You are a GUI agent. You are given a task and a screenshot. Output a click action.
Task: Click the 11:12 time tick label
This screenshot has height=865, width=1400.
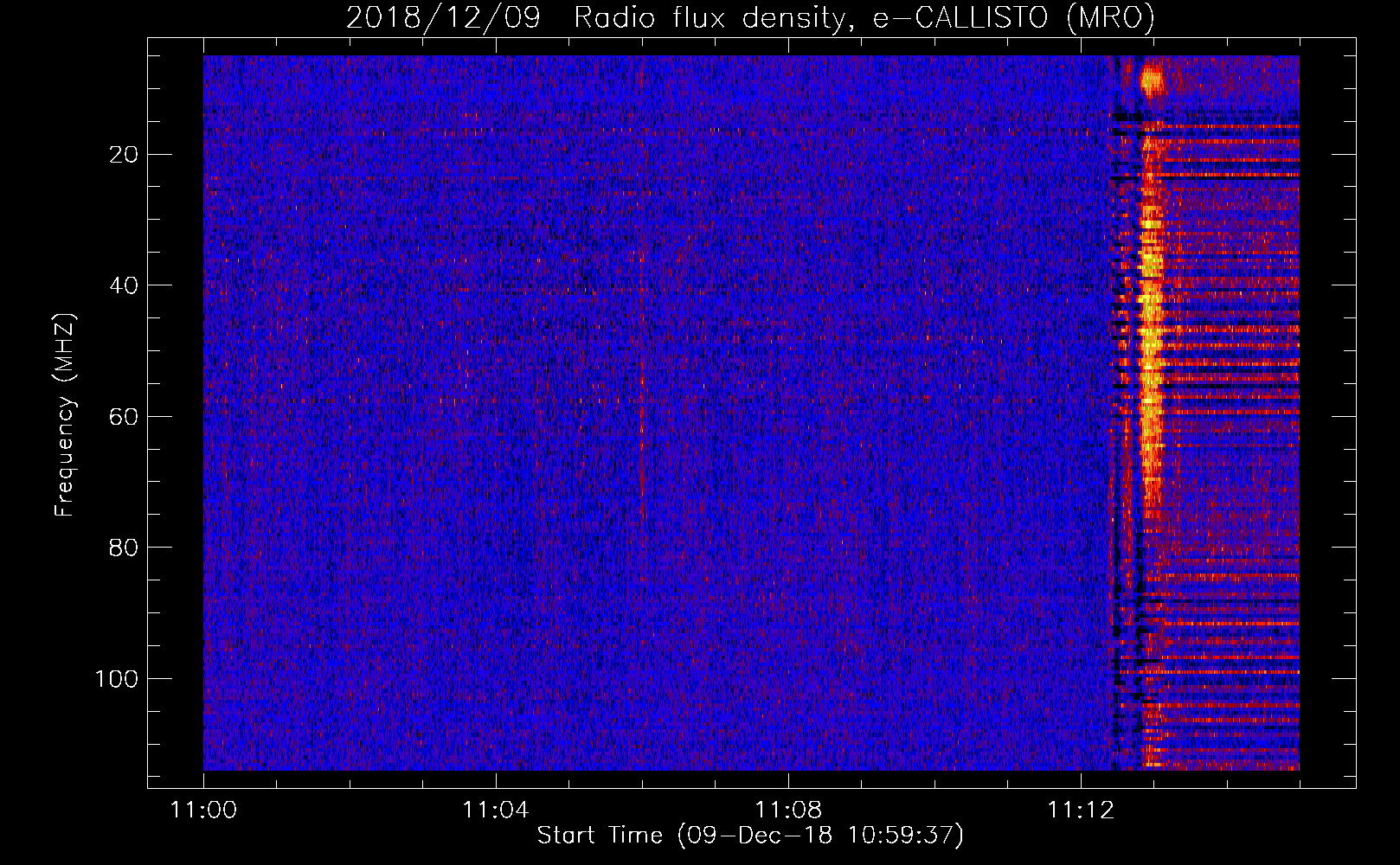click(1081, 811)
